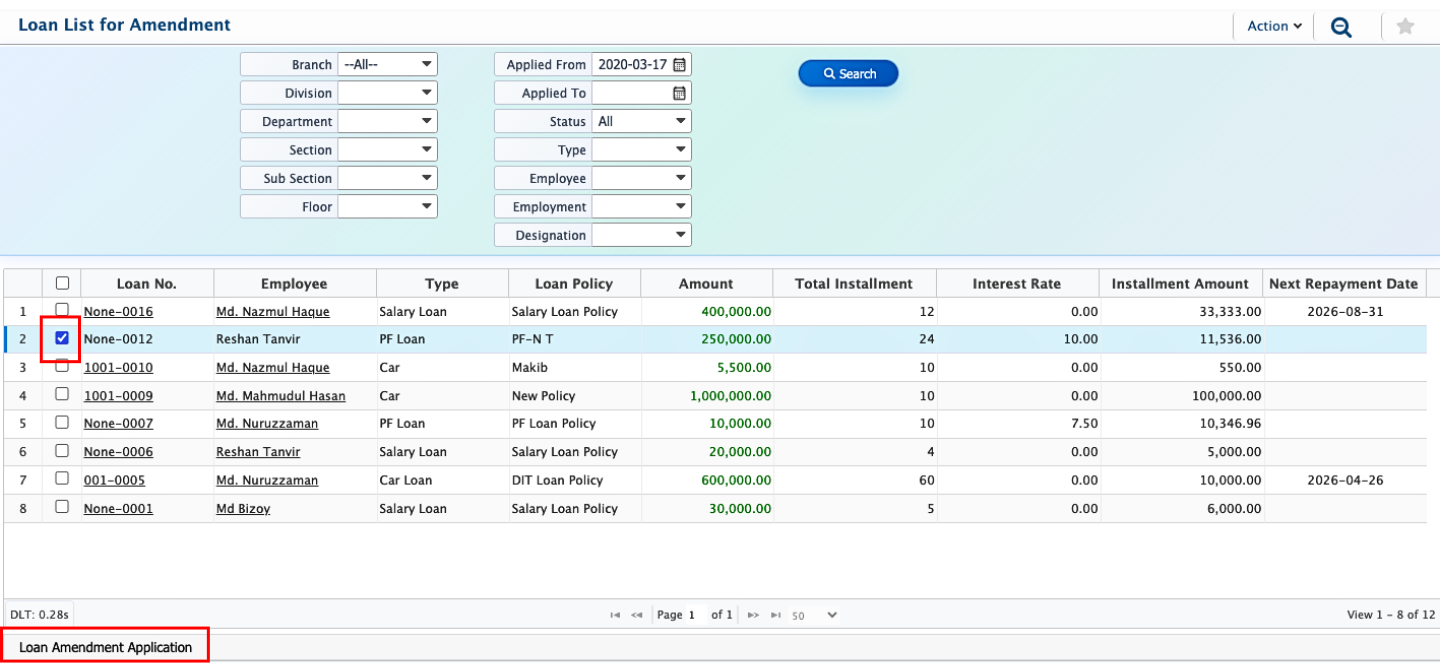Sort table by Amount column header

pos(705,284)
